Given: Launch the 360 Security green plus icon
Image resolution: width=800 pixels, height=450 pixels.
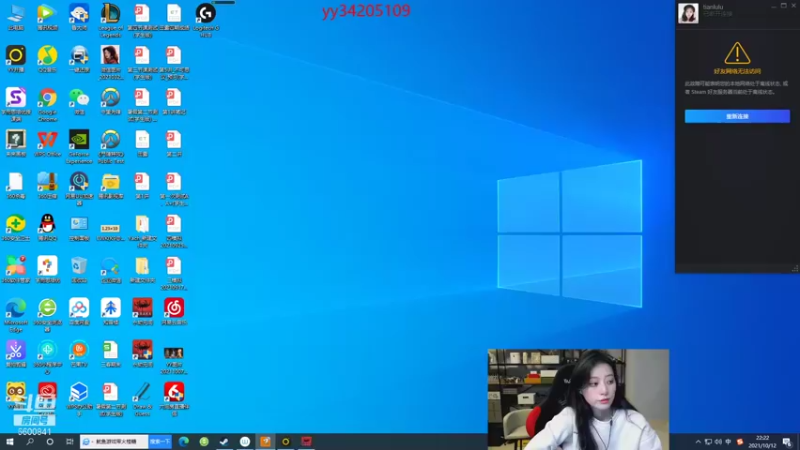Looking at the screenshot, I should pyautogui.click(x=16, y=224).
